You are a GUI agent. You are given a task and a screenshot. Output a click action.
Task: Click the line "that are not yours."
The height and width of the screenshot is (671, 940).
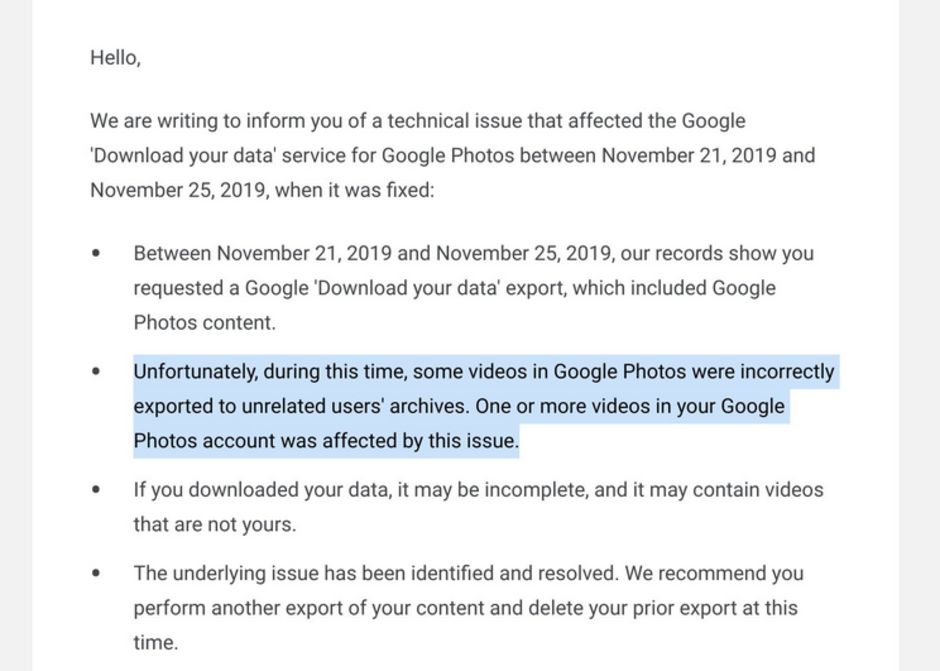pyautogui.click(x=215, y=524)
